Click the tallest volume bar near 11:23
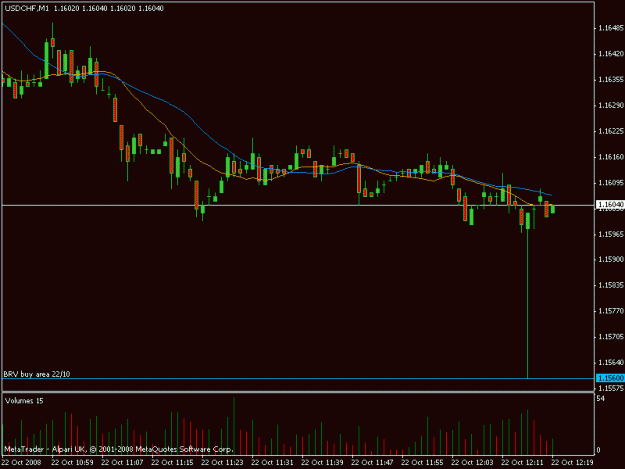The width and height of the screenshot is (625, 469). click(234, 426)
